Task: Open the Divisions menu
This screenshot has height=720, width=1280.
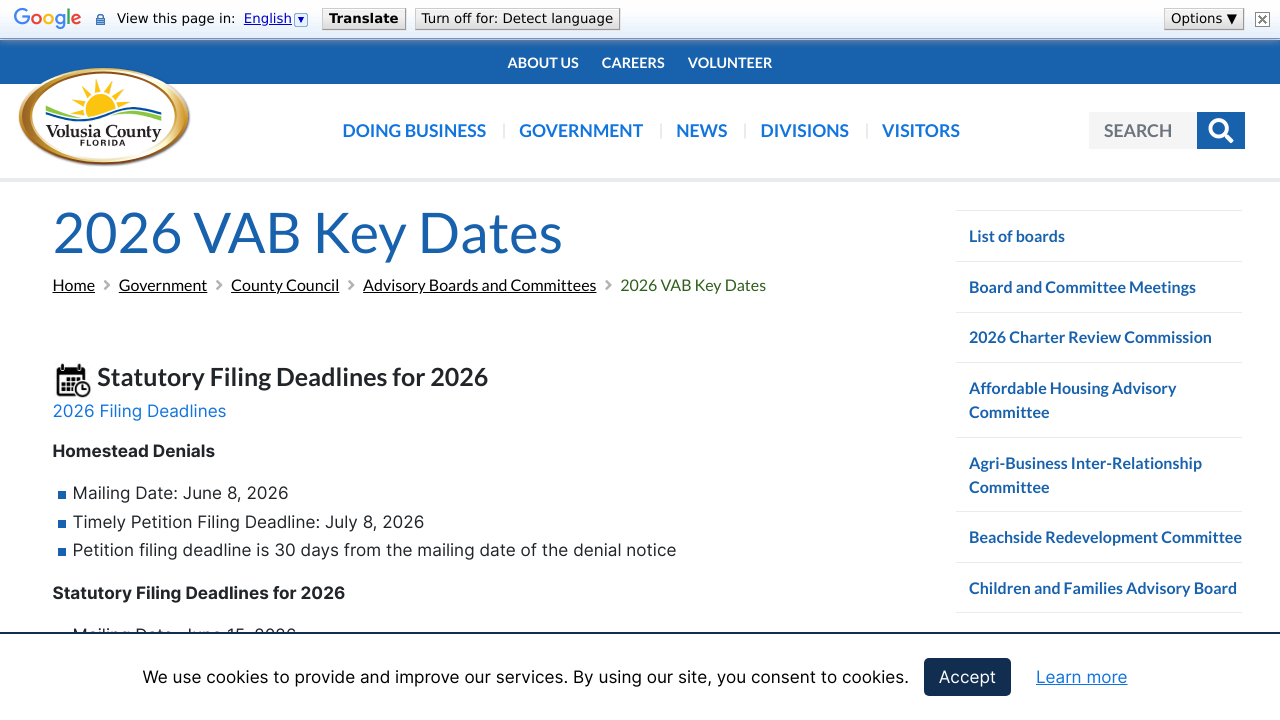Action: [x=805, y=130]
